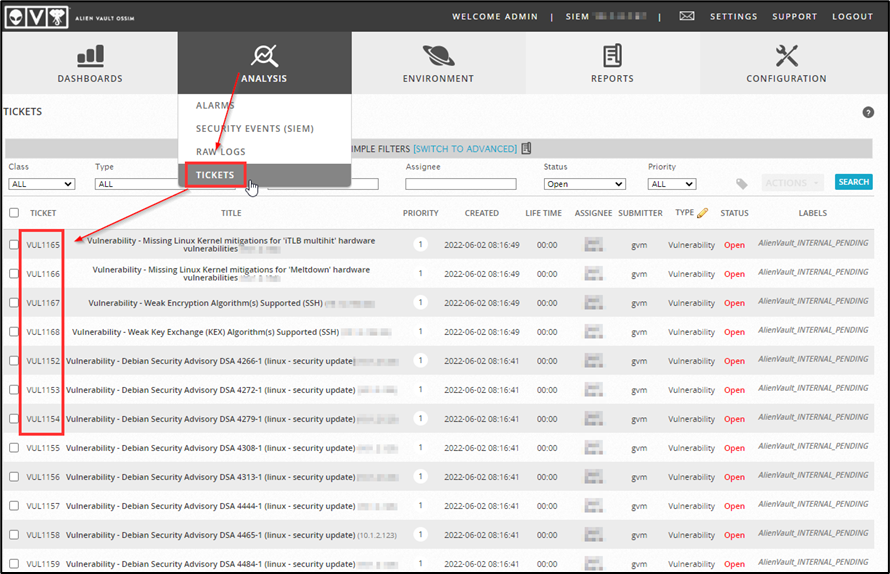Expand the Priority filter dropdown
This screenshot has width=890, height=574.
click(672, 184)
